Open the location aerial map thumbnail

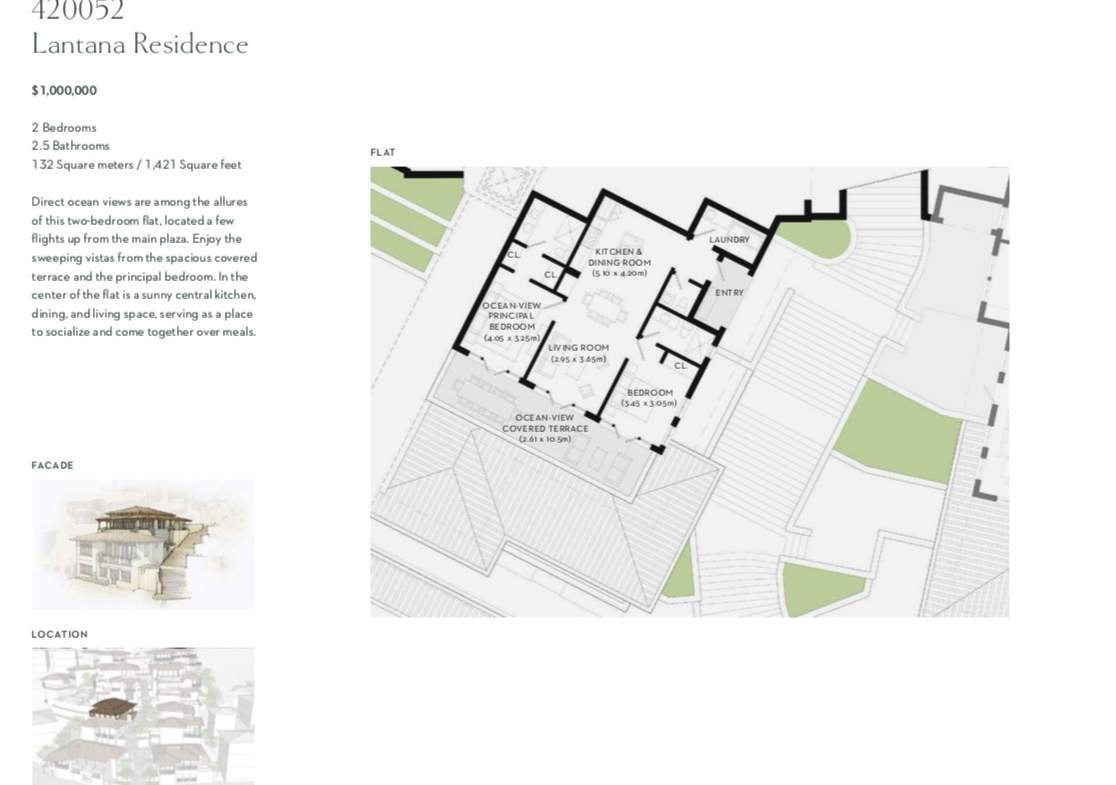pyautogui.click(x=142, y=715)
